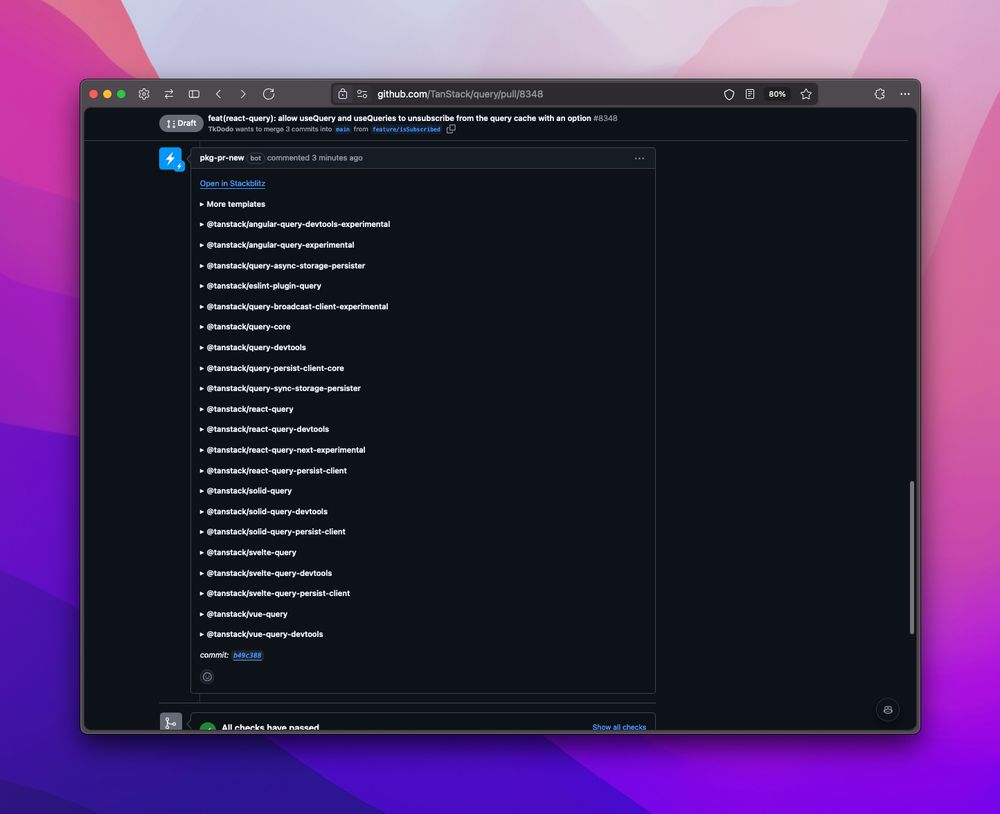Viewport: 1000px width, 814px height.
Task: Go forward with the right arrow
Action: [x=243, y=94]
